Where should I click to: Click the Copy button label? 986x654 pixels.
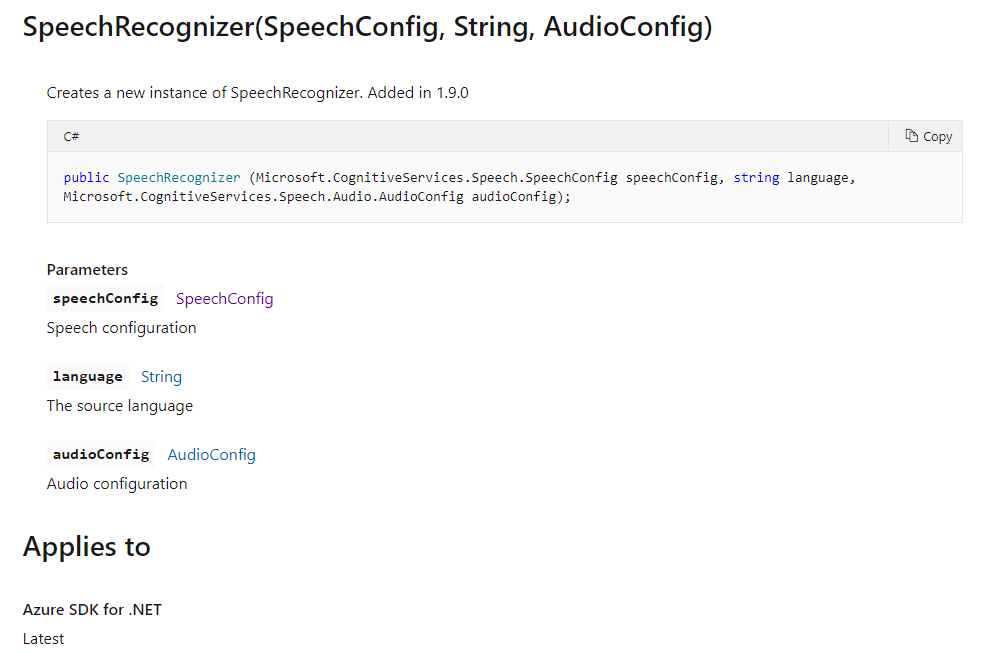pyautogui.click(x=937, y=136)
